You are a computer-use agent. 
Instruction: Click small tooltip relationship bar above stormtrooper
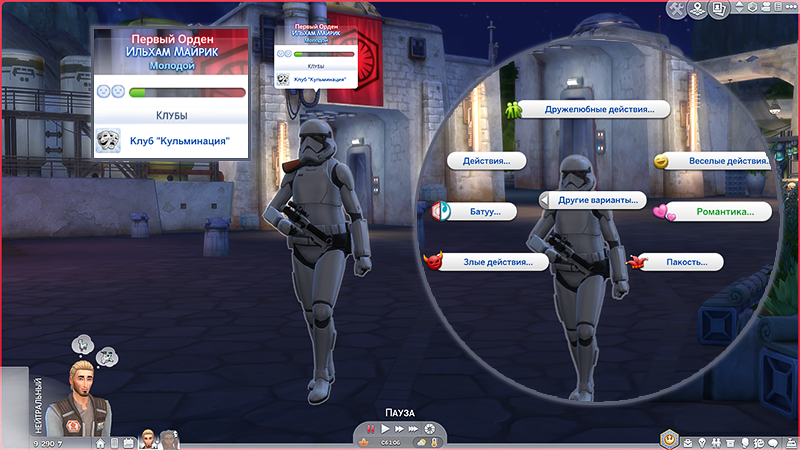pyautogui.click(x=324, y=54)
